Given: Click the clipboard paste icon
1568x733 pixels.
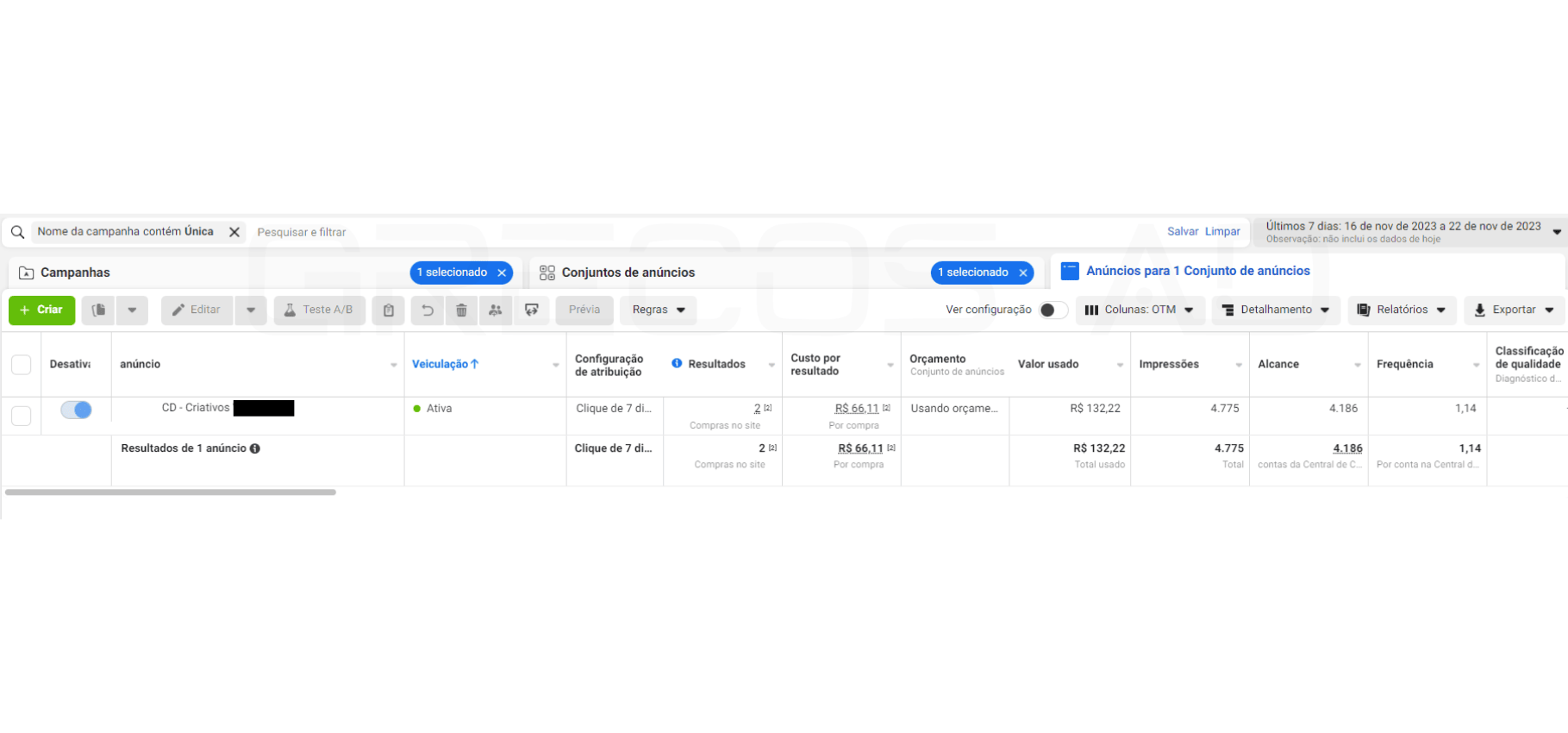Looking at the screenshot, I should point(388,310).
